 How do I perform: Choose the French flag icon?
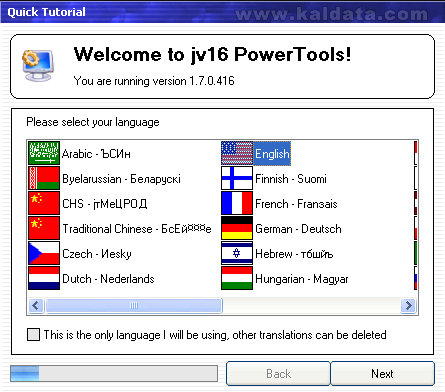click(x=237, y=203)
